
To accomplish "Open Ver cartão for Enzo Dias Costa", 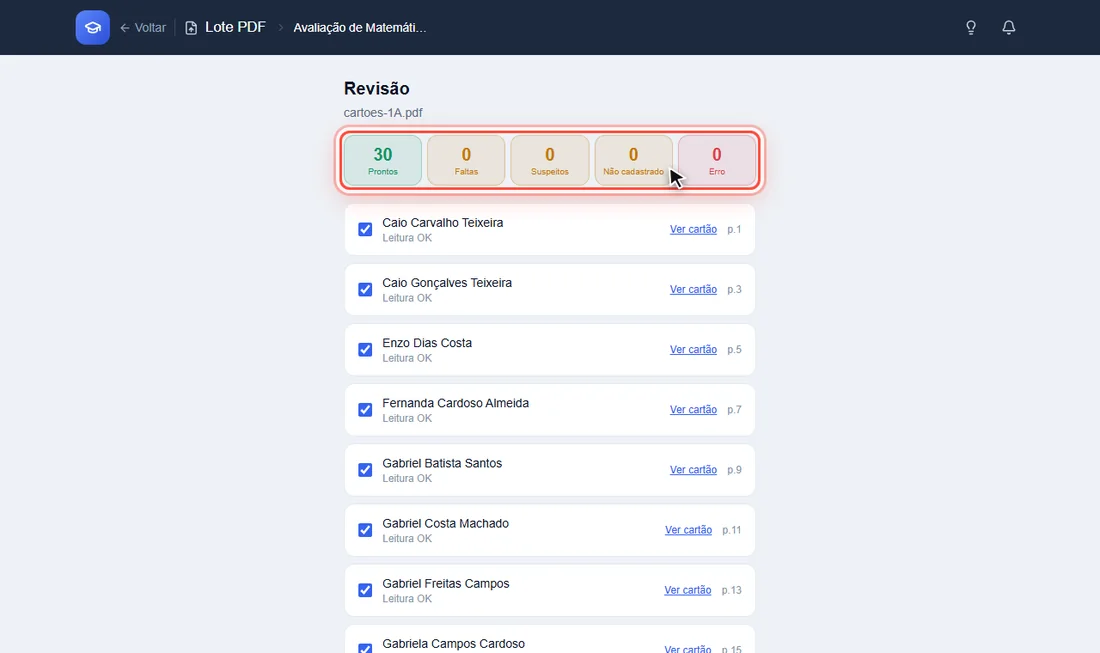I will click(x=693, y=350).
